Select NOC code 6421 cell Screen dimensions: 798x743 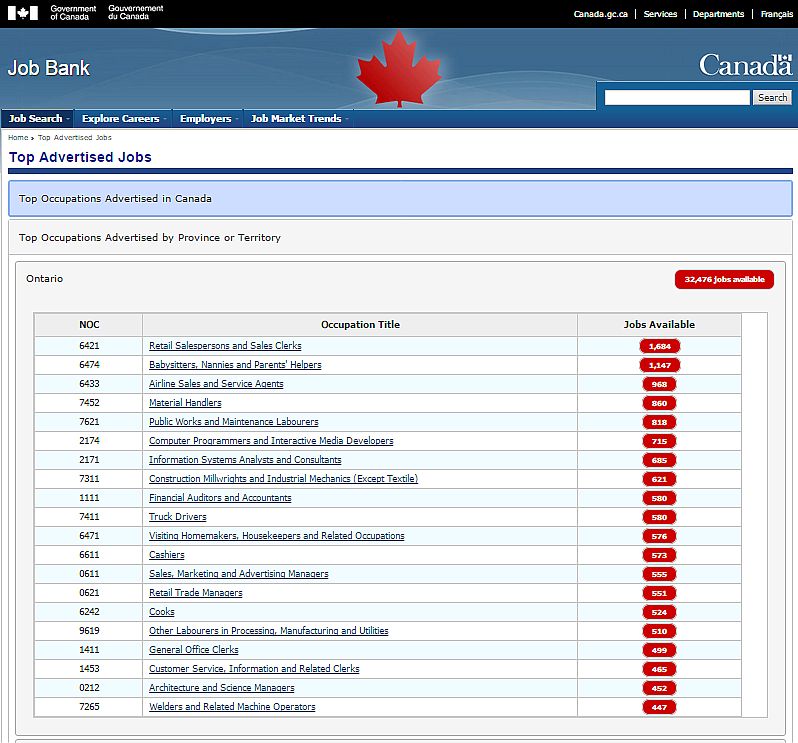click(89, 346)
